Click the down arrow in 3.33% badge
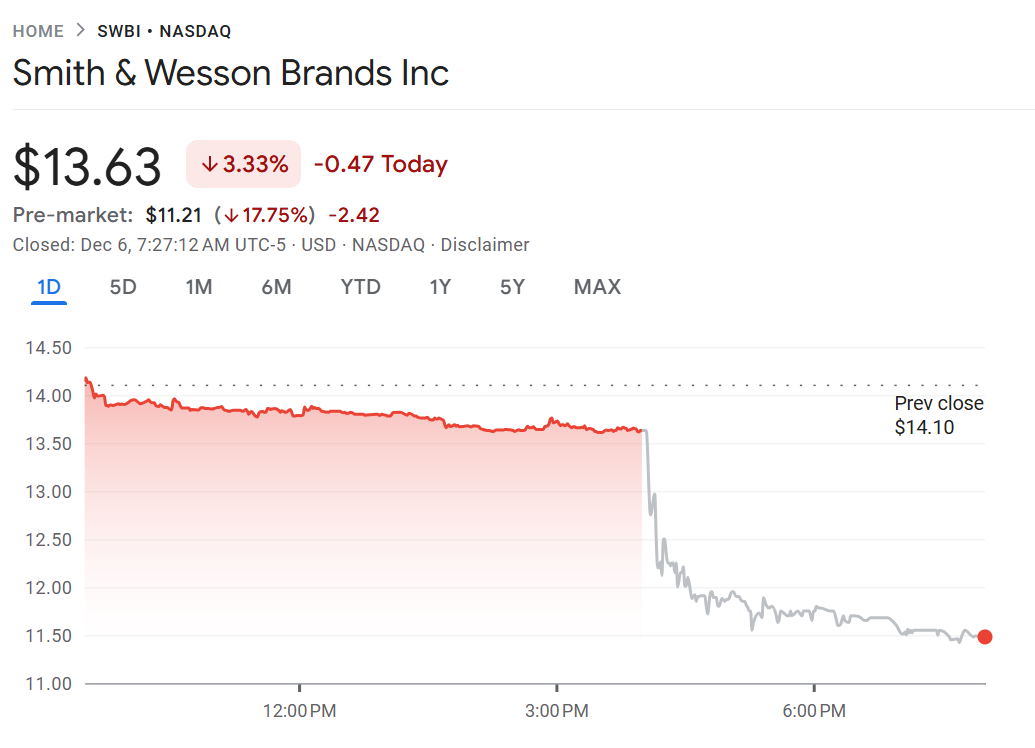Screen dimensions: 1035x748 click(x=210, y=165)
